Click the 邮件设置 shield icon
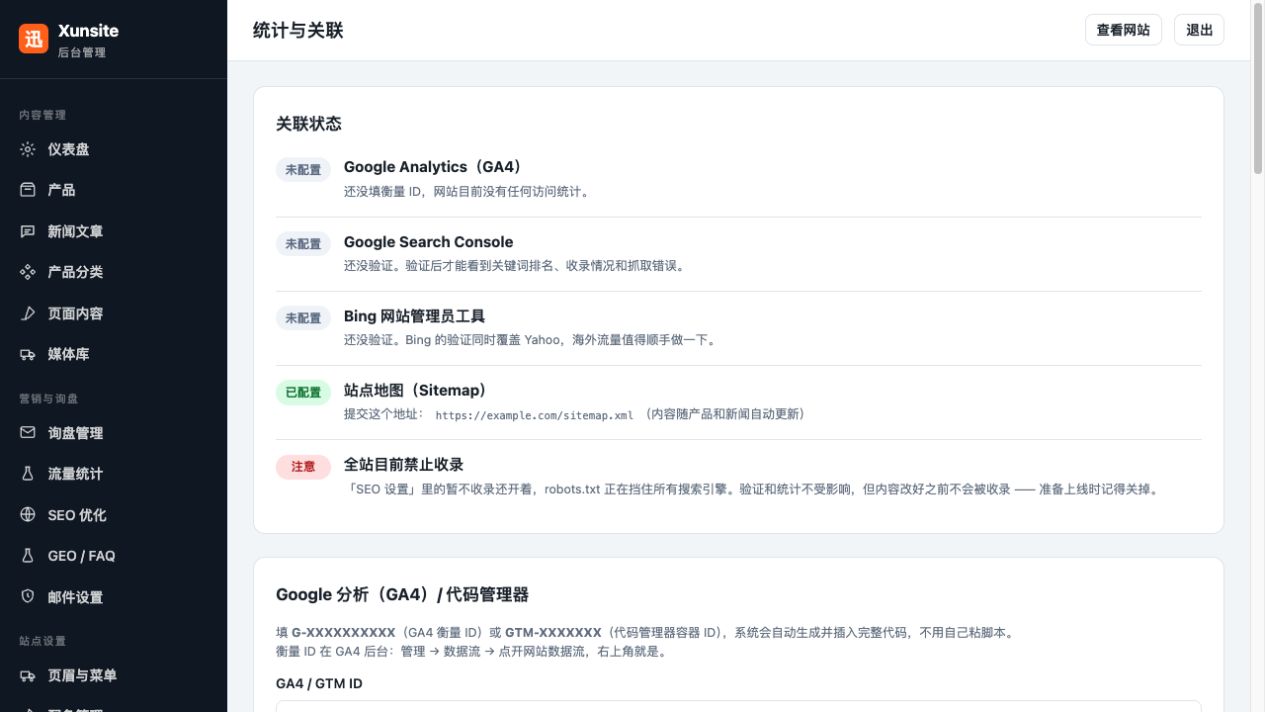The width and height of the screenshot is (1265, 712). click(28, 597)
